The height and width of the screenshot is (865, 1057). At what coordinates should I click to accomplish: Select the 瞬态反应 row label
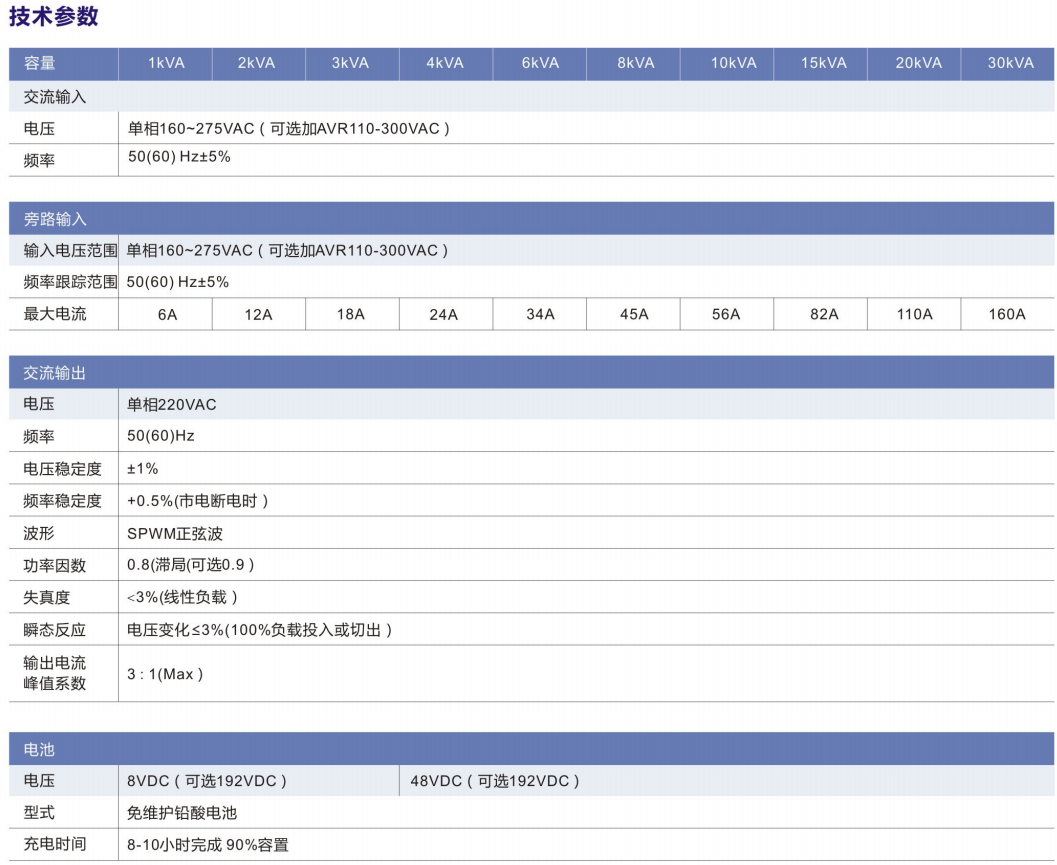(x=55, y=630)
